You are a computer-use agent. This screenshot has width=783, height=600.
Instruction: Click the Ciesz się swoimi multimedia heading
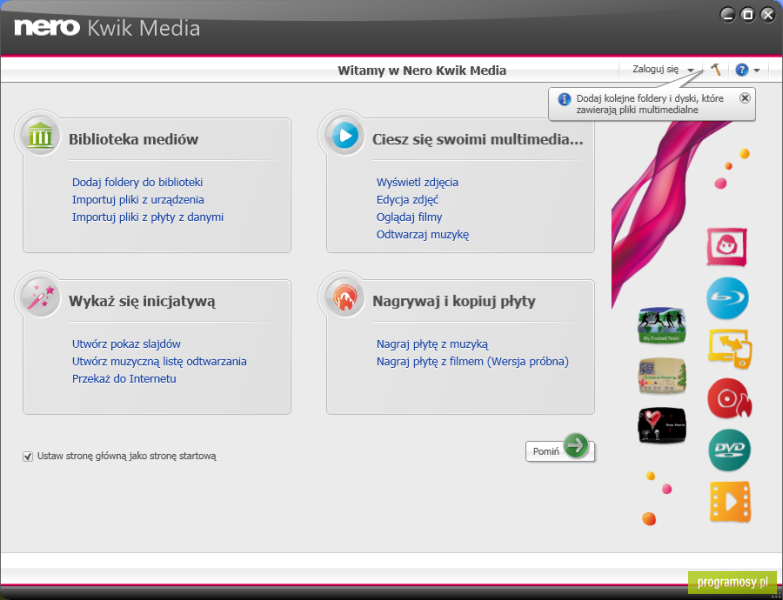pyautogui.click(x=478, y=139)
